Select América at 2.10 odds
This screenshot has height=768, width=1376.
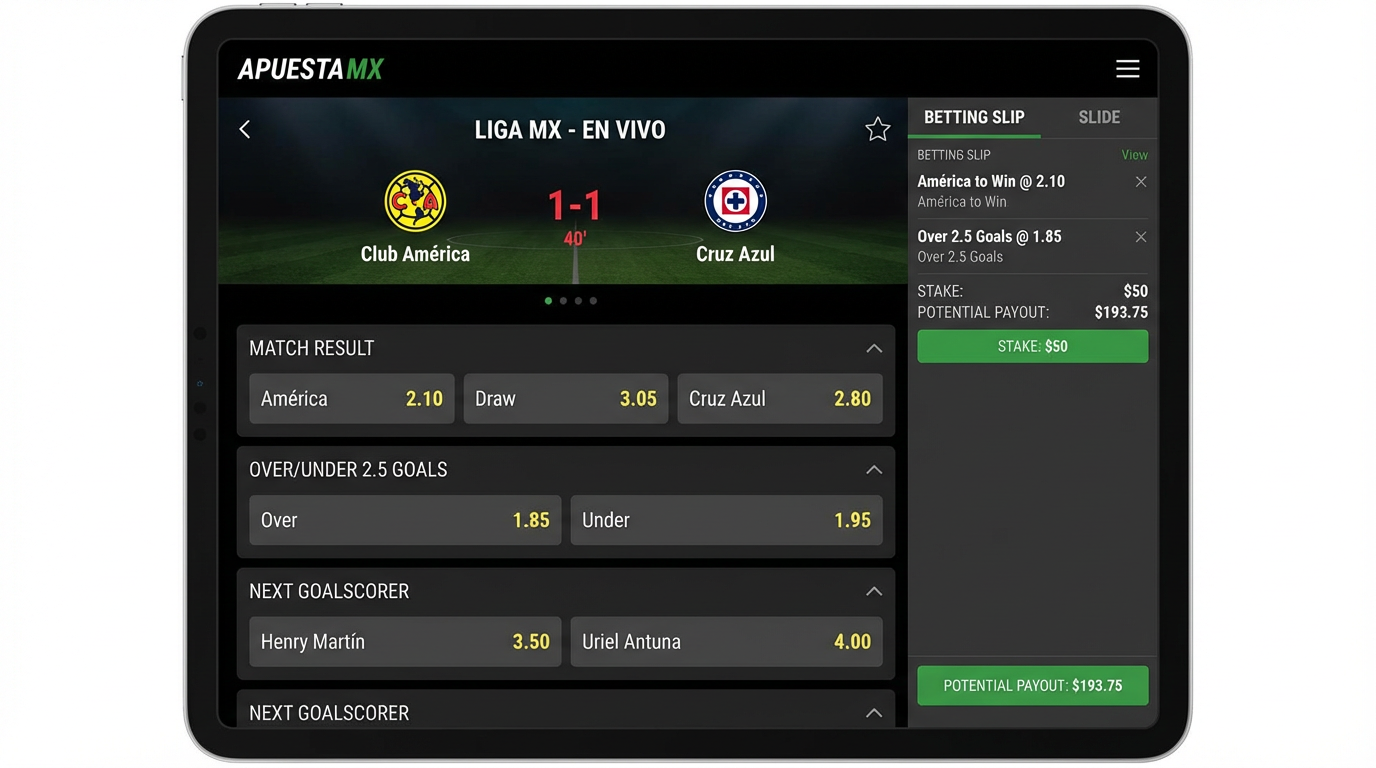(x=351, y=398)
